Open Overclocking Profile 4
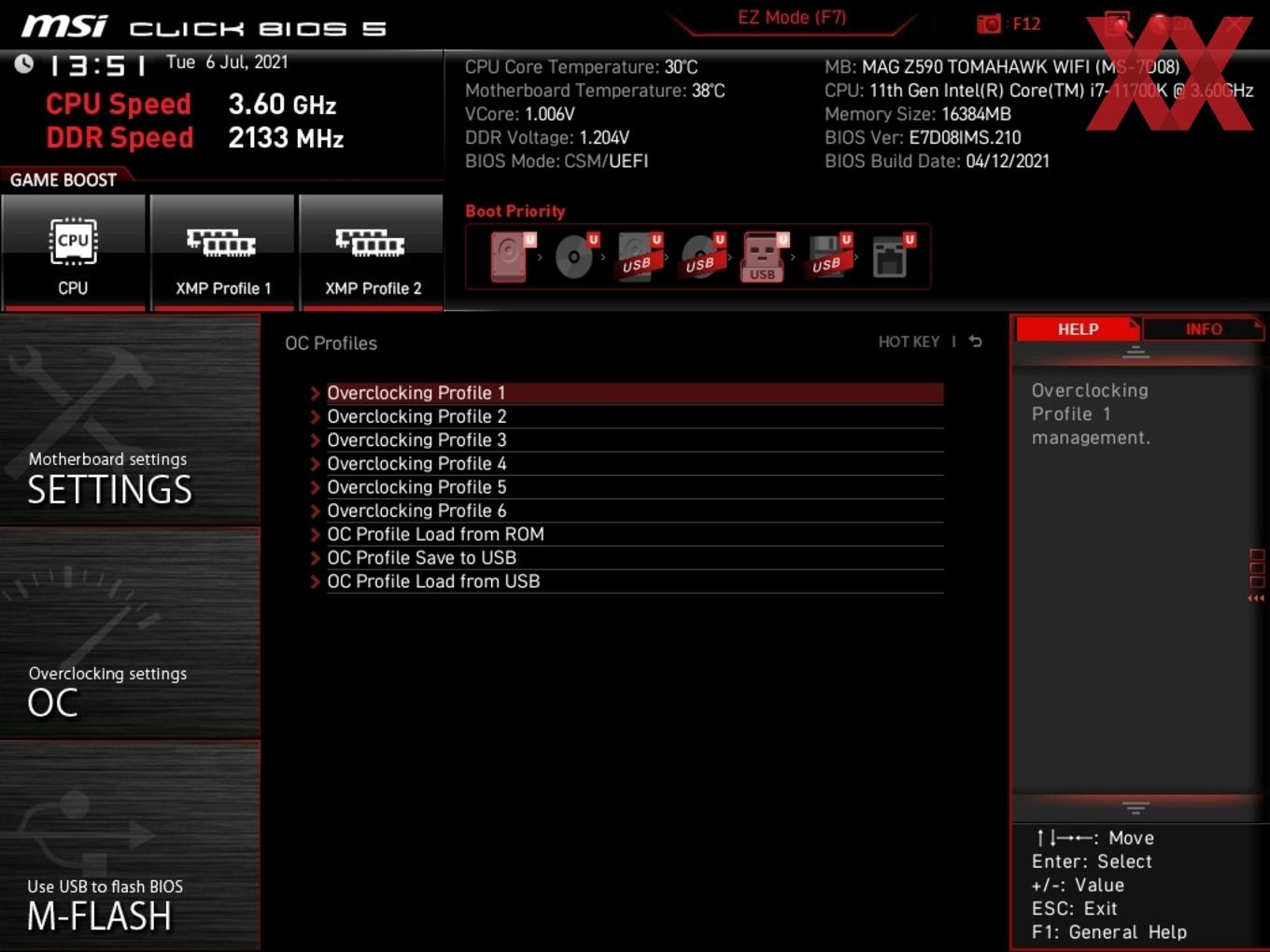Screen dimensions: 1270x952 [627, 464]
